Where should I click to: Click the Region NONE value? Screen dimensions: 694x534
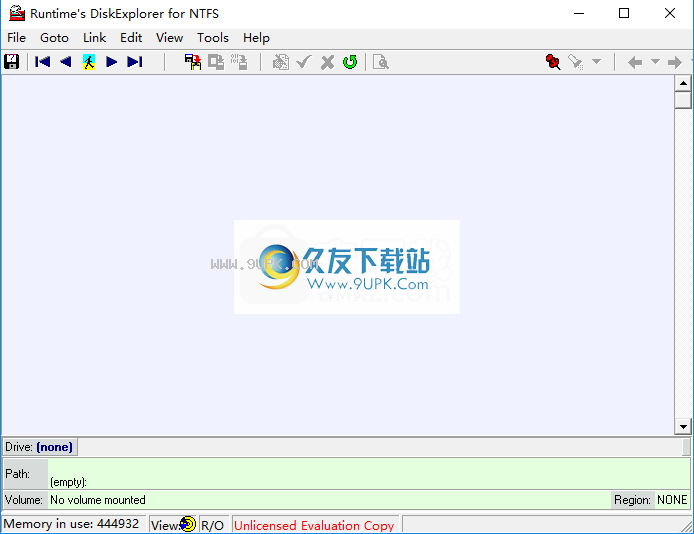click(x=672, y=500)
